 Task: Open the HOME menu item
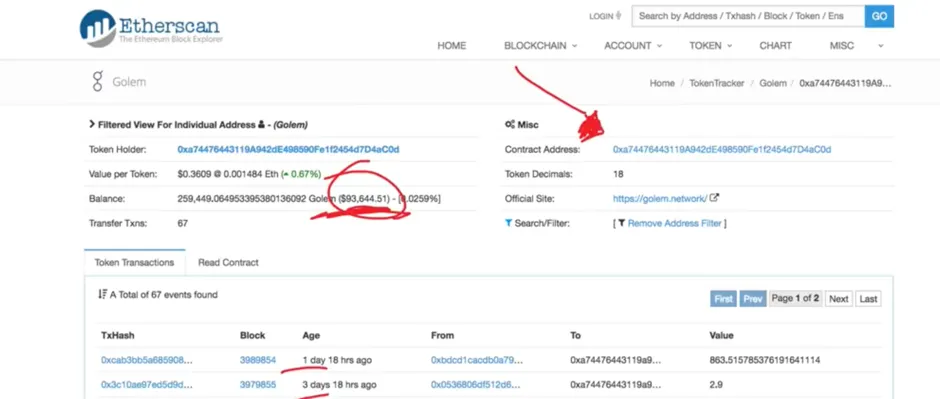(451, 46)
